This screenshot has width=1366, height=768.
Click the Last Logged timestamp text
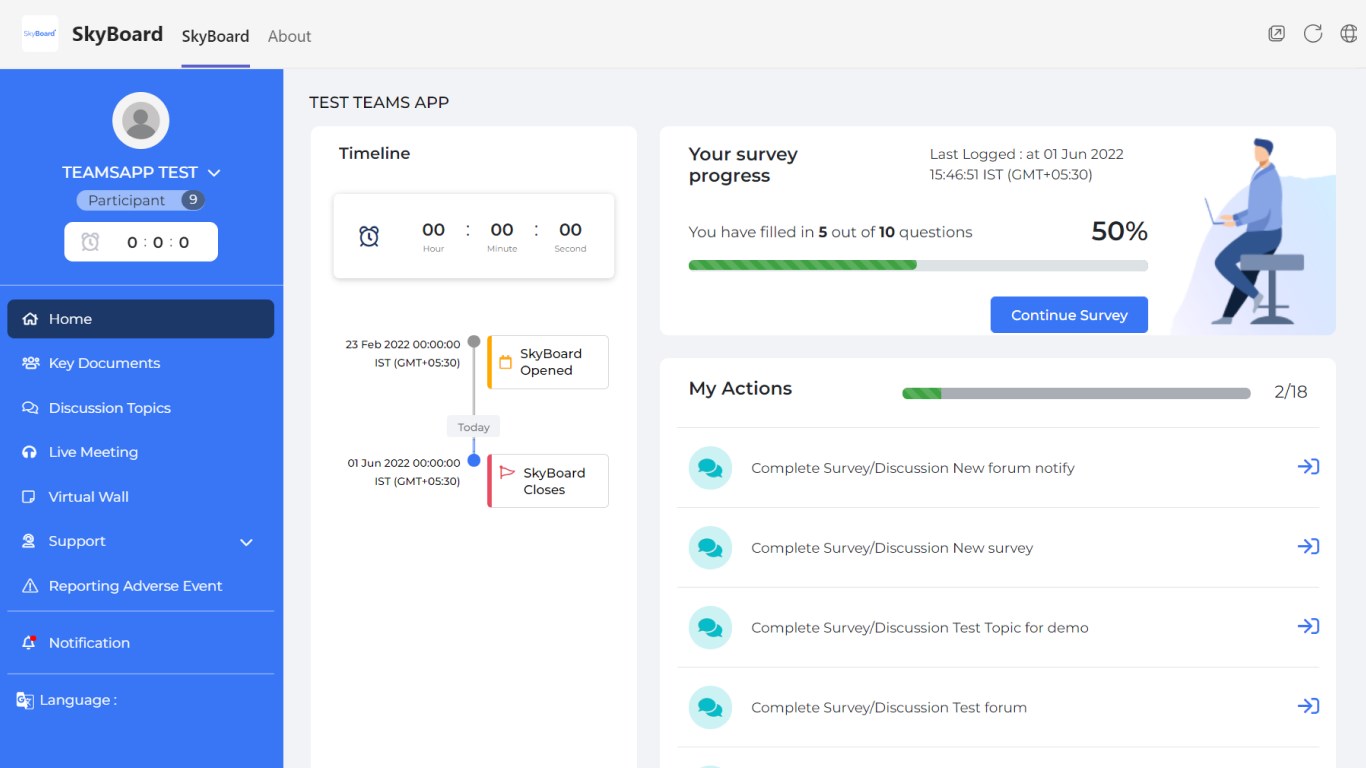pyautogui.click(x=1027, y=164)
